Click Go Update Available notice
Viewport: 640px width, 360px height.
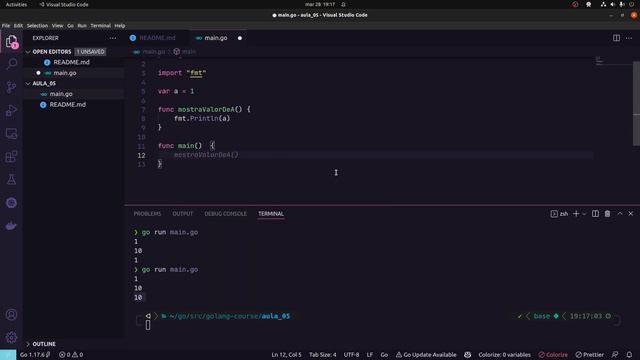426,355
